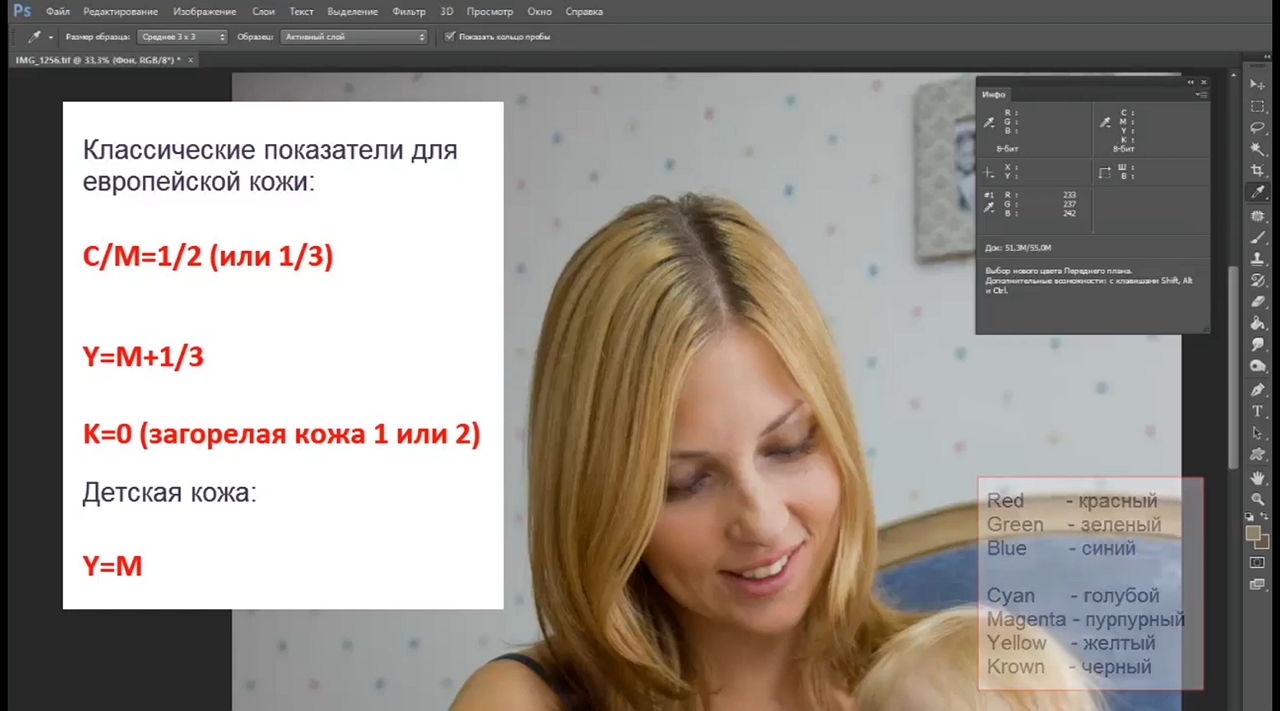Select the Zoom tool
The height and width of the screenshot is (711, 1280).
click(1258, 499)
